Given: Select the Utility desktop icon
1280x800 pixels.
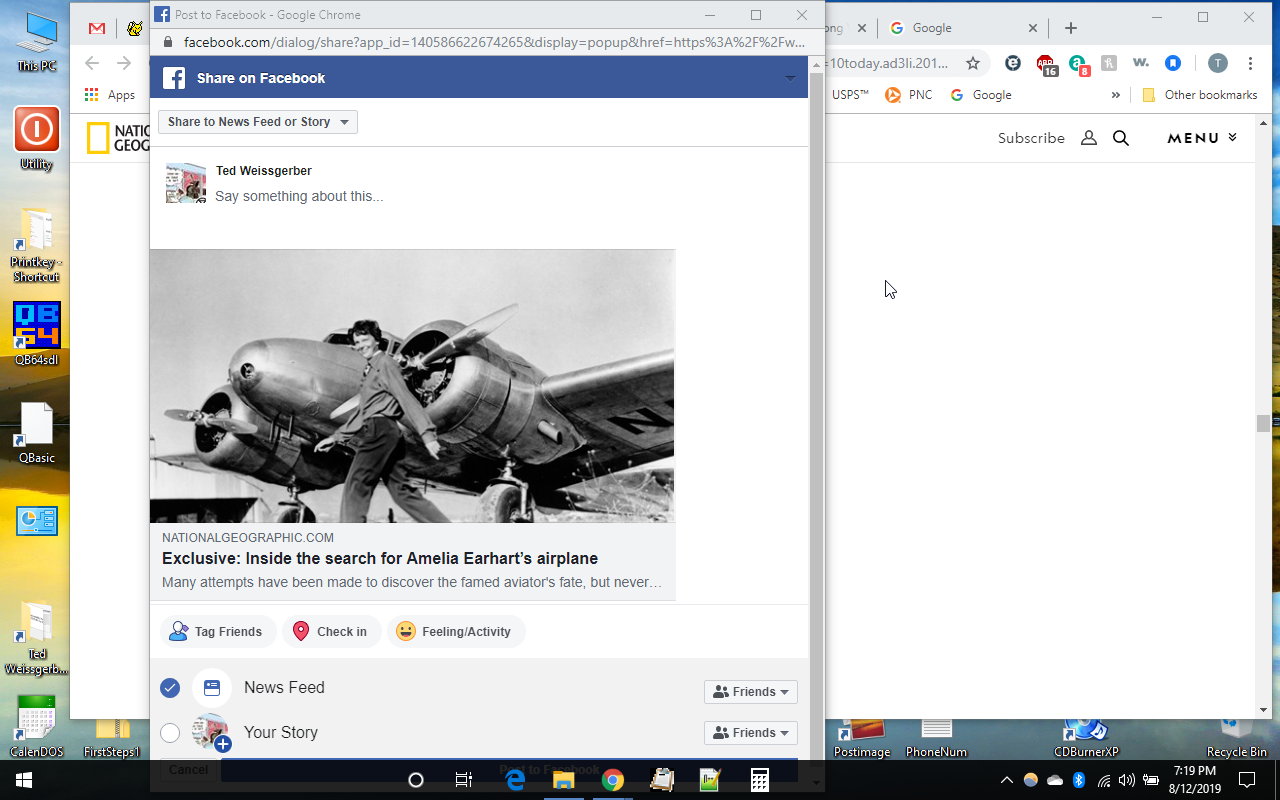Looking at the screenshot, I should coord(36,140).
